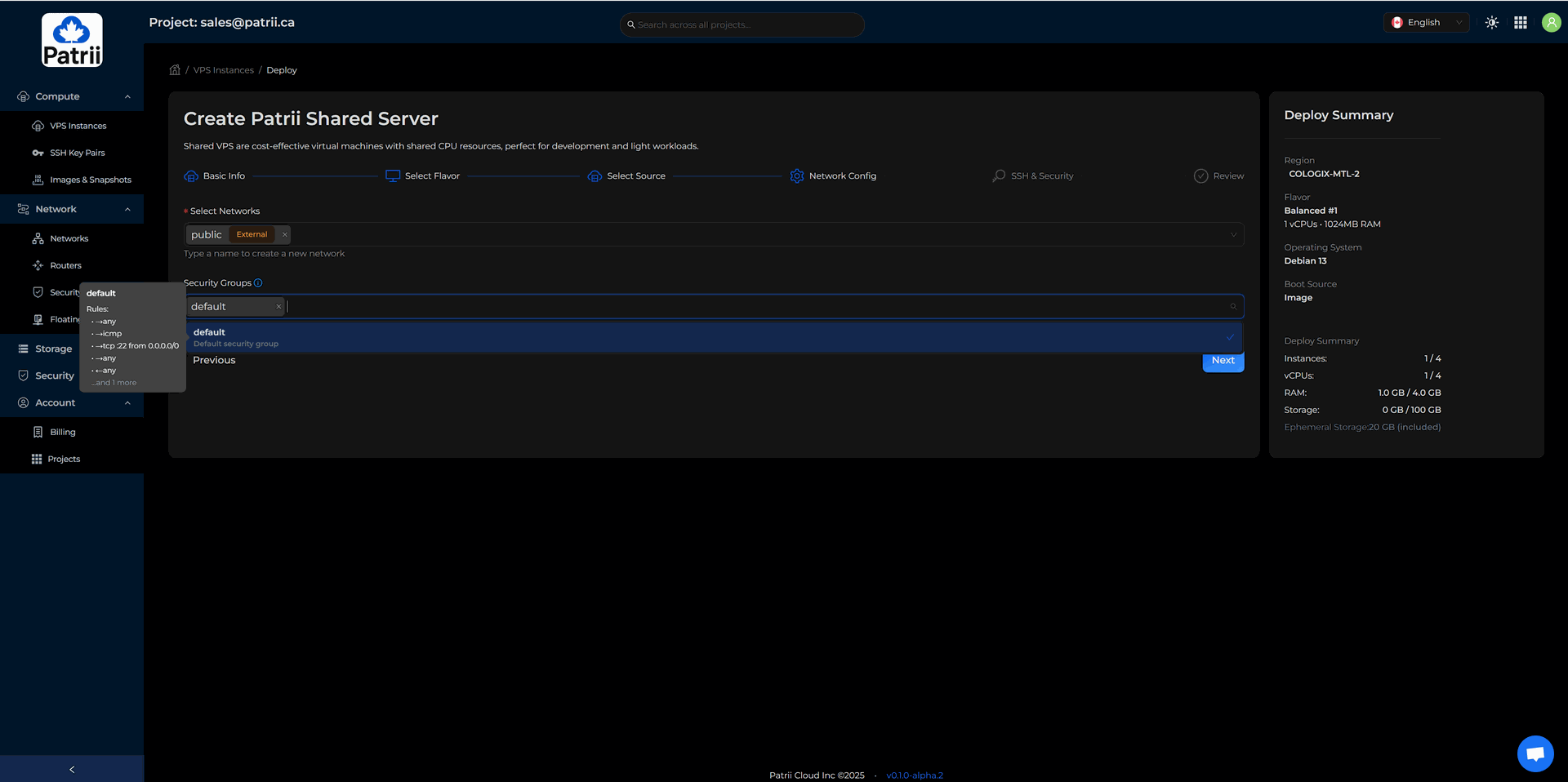Toggle the light/dark theme sun icon
Image resolution: width=1568 pixels, height=782 pixels.
pos(1492,23)
